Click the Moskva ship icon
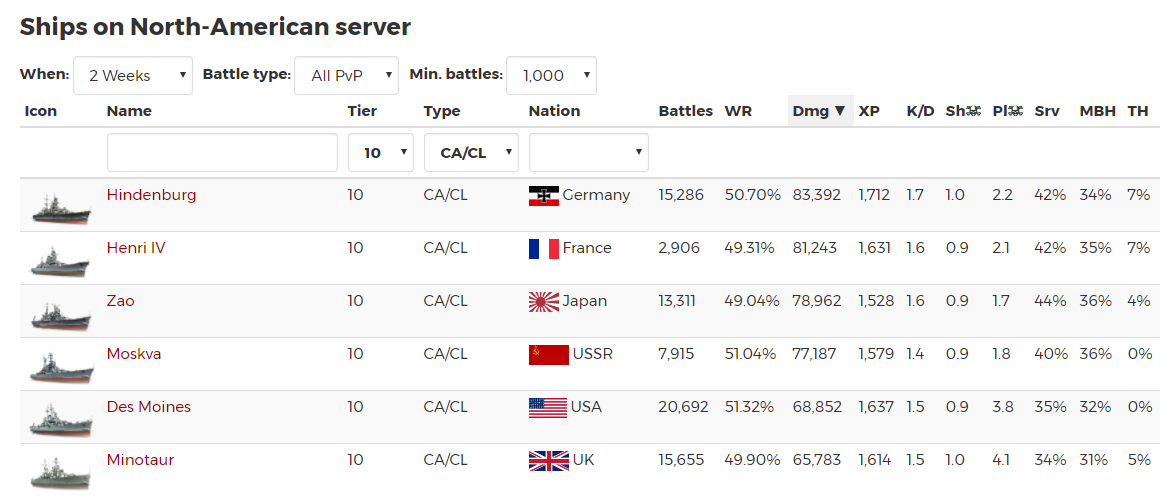 (x=62, y=366)
